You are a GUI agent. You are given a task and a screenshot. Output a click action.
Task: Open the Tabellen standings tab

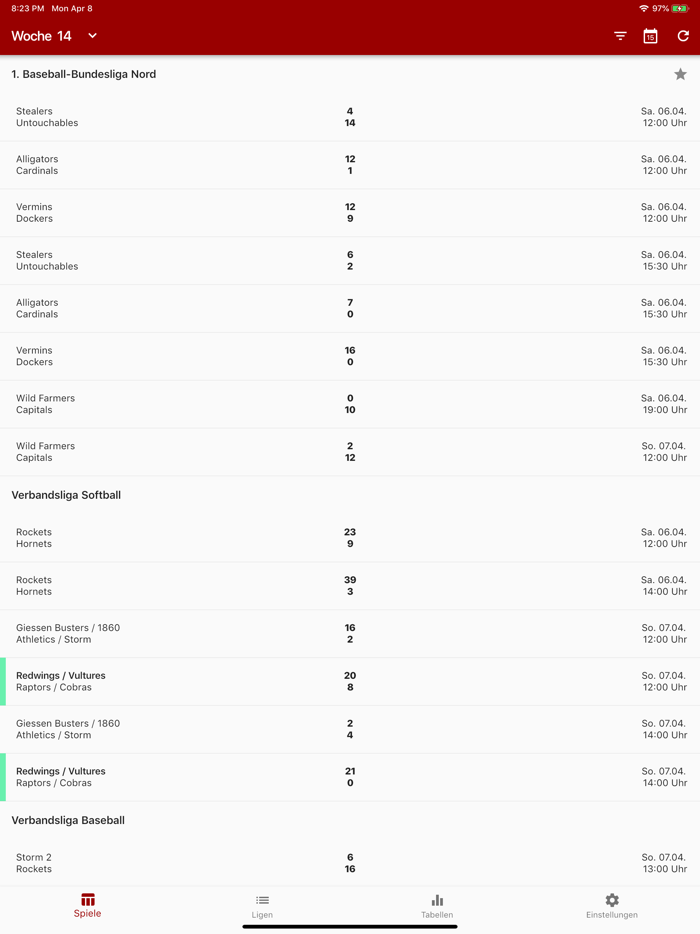click(x=437, y=905)
